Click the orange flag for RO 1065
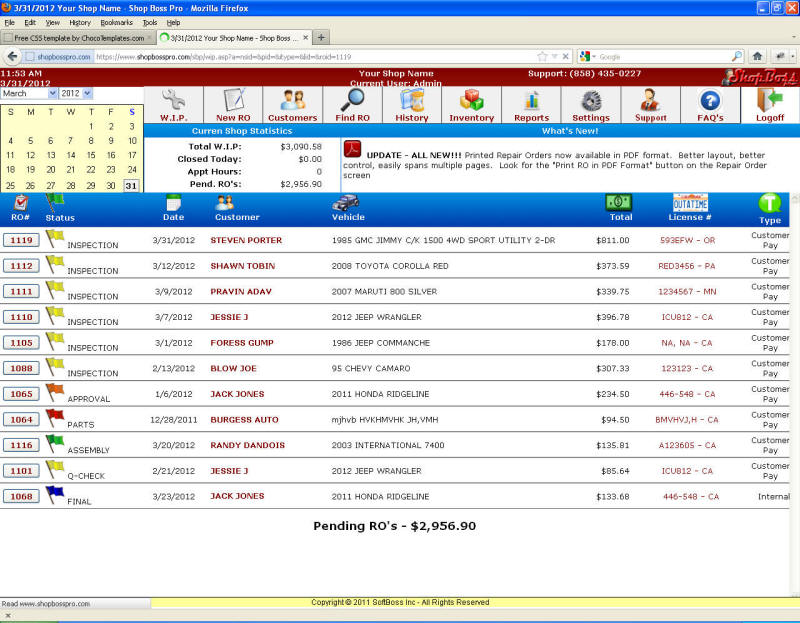Image resolution: width=800 pixels, height=623 pixels. click(55, 392)
